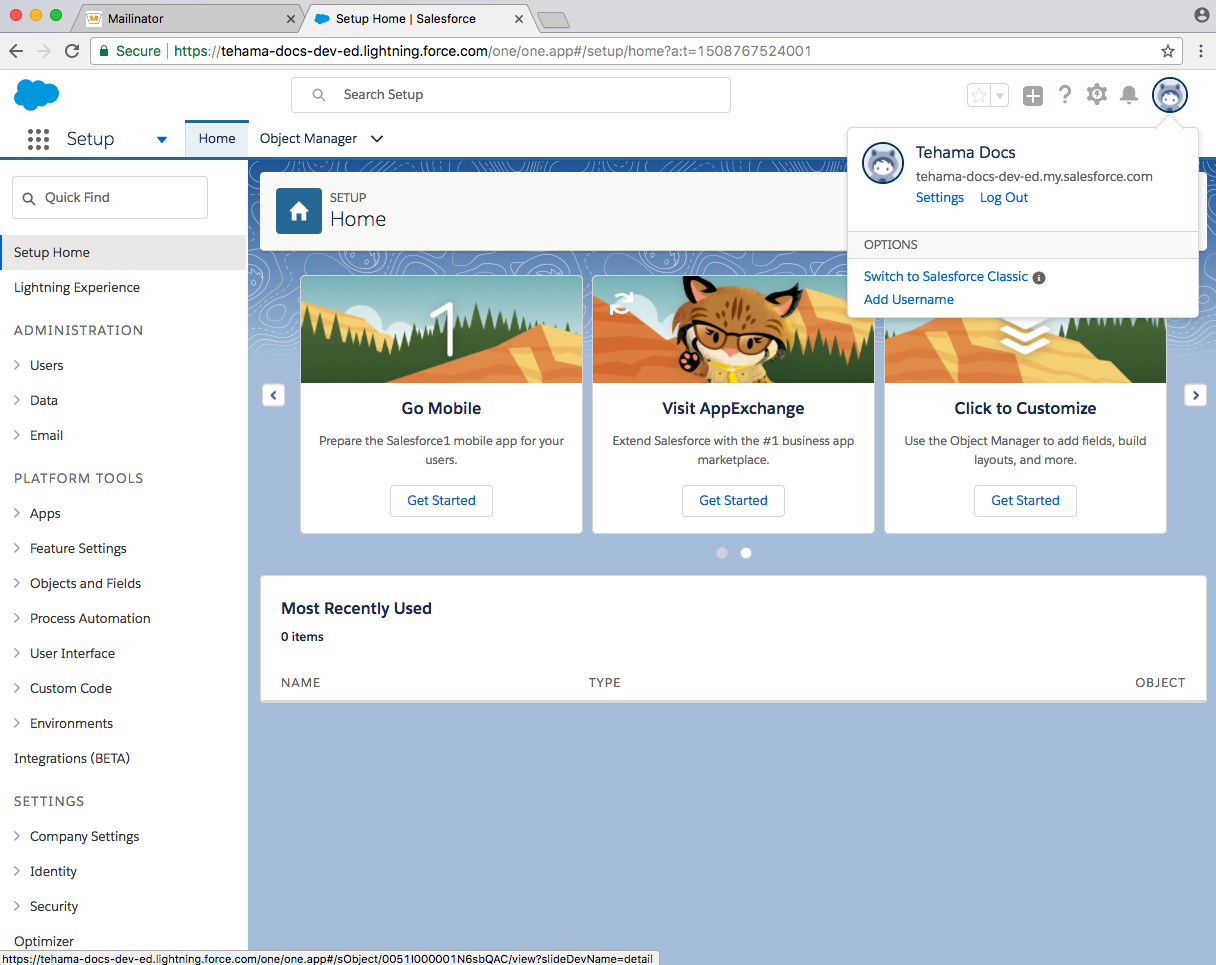Open the Help question mark icon
The height and width of the screenshot is (965, 1216).
[1065, 94]
